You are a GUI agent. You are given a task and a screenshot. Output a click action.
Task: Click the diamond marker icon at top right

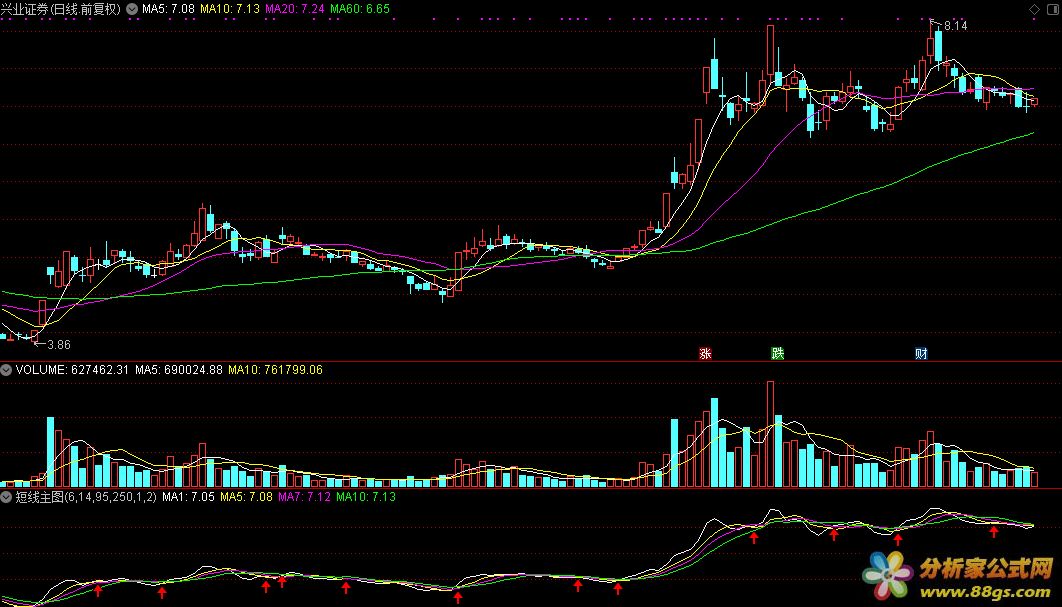(x=1034, y=9)
